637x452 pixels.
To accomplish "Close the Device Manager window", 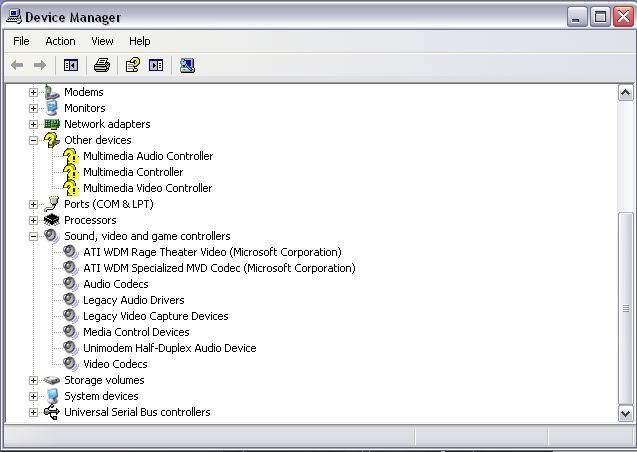I will click(624, 17).
